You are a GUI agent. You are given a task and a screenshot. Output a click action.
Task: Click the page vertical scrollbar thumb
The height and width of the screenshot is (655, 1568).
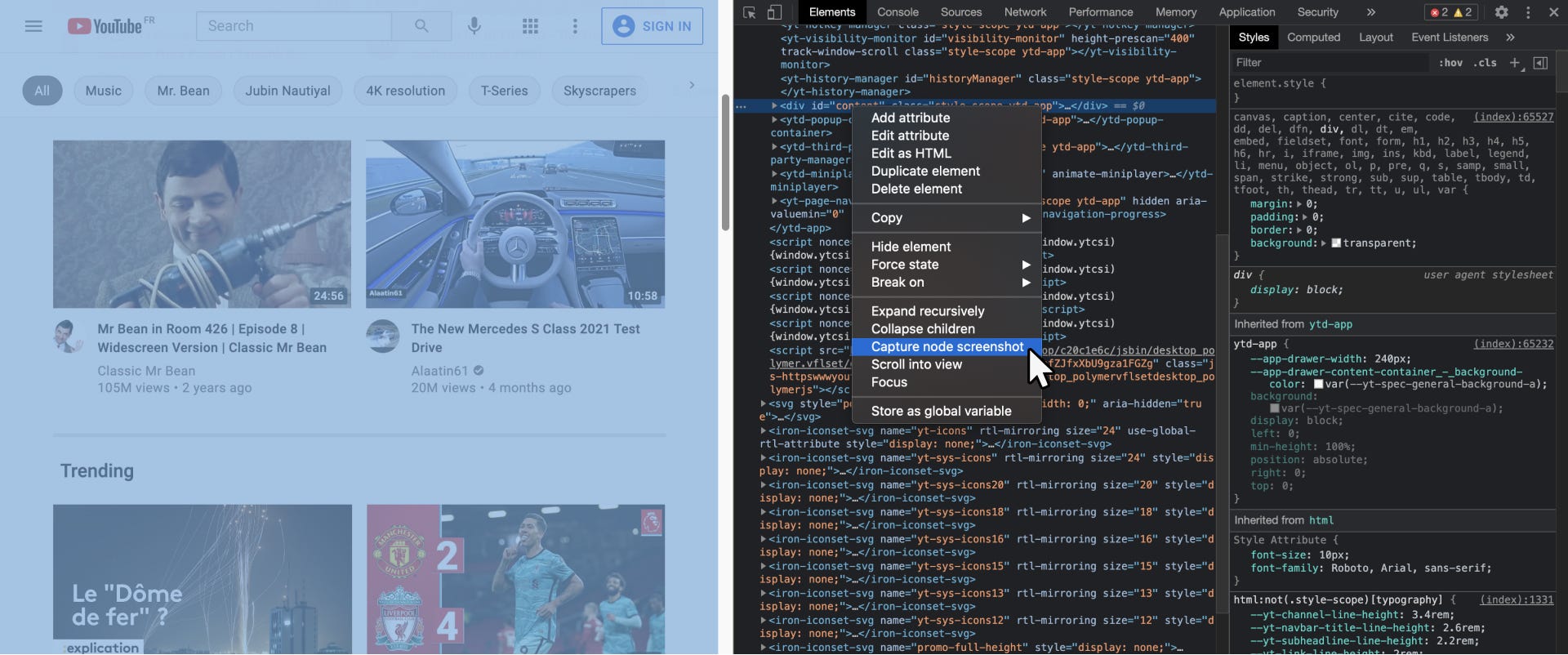tap(725, 162)
